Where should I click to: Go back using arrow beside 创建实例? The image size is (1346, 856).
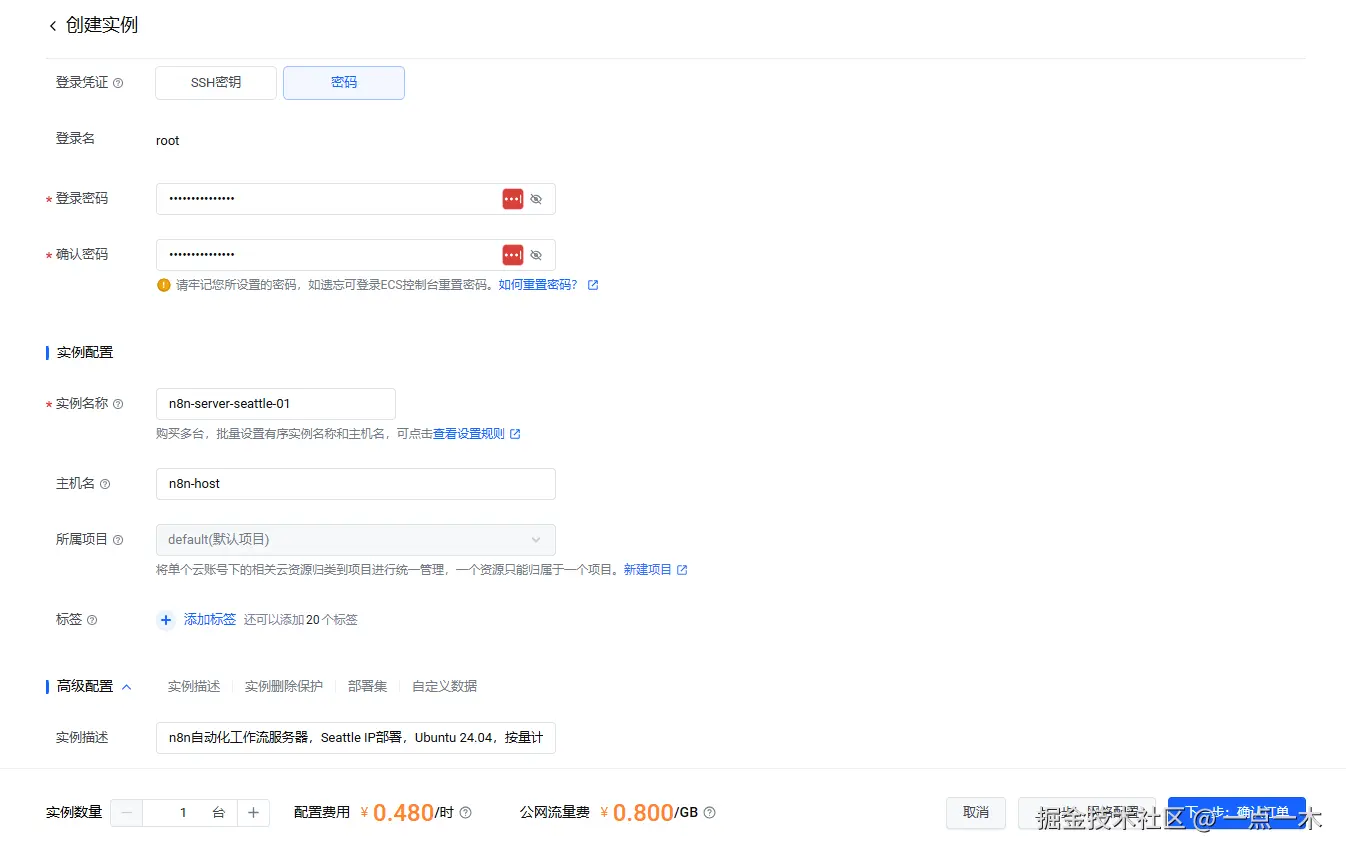coord(52,25)
